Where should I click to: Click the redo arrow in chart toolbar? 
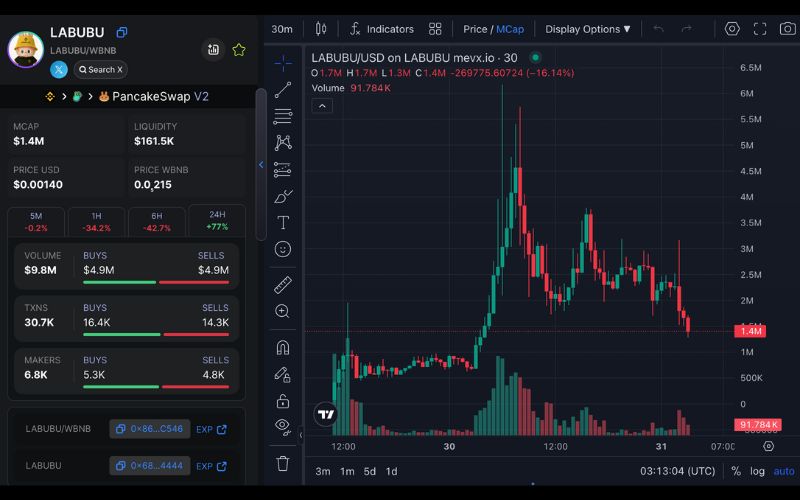pos(687,29)
